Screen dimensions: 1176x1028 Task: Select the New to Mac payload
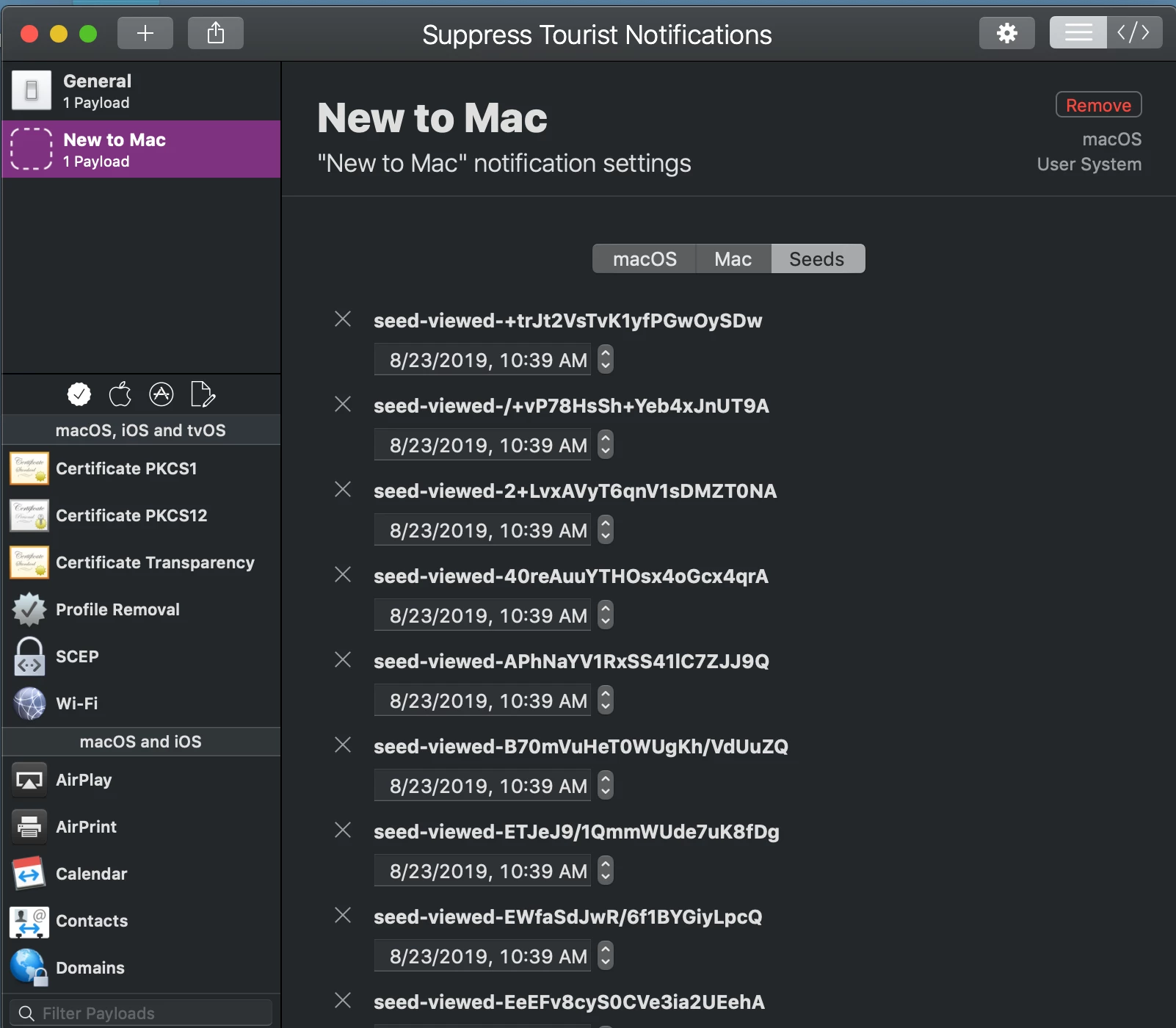pos(141,149)
